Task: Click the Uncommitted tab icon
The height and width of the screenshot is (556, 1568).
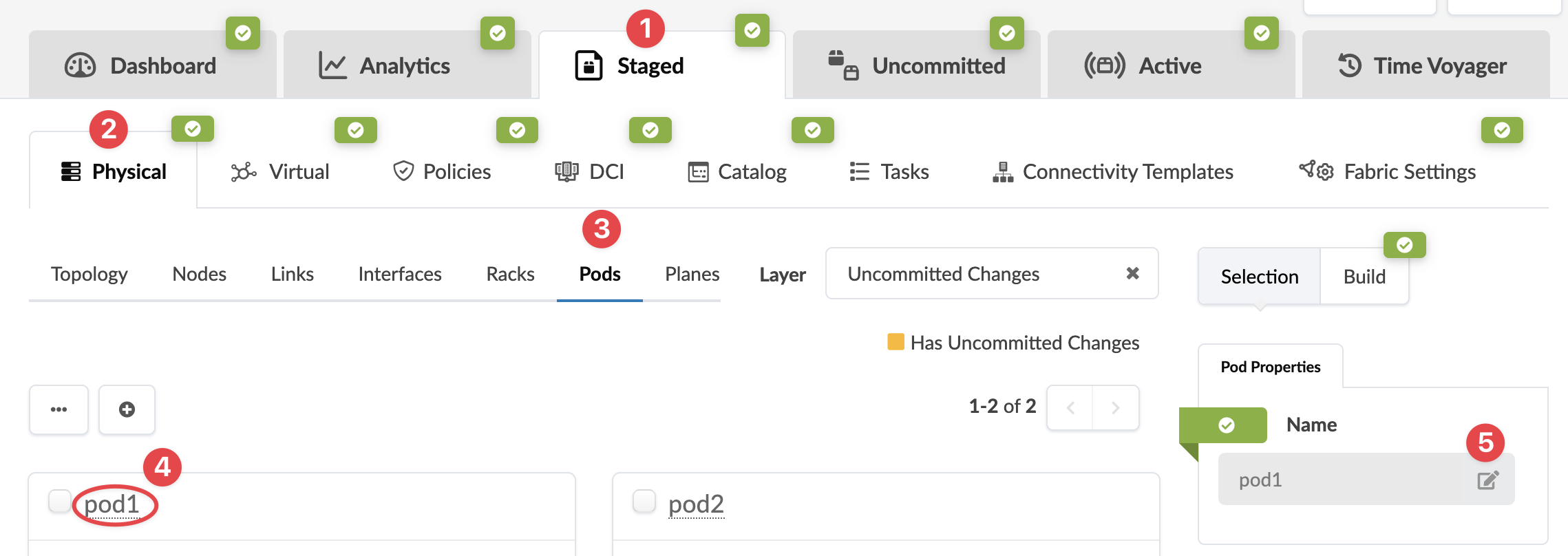Action: (x=843, y=65)
